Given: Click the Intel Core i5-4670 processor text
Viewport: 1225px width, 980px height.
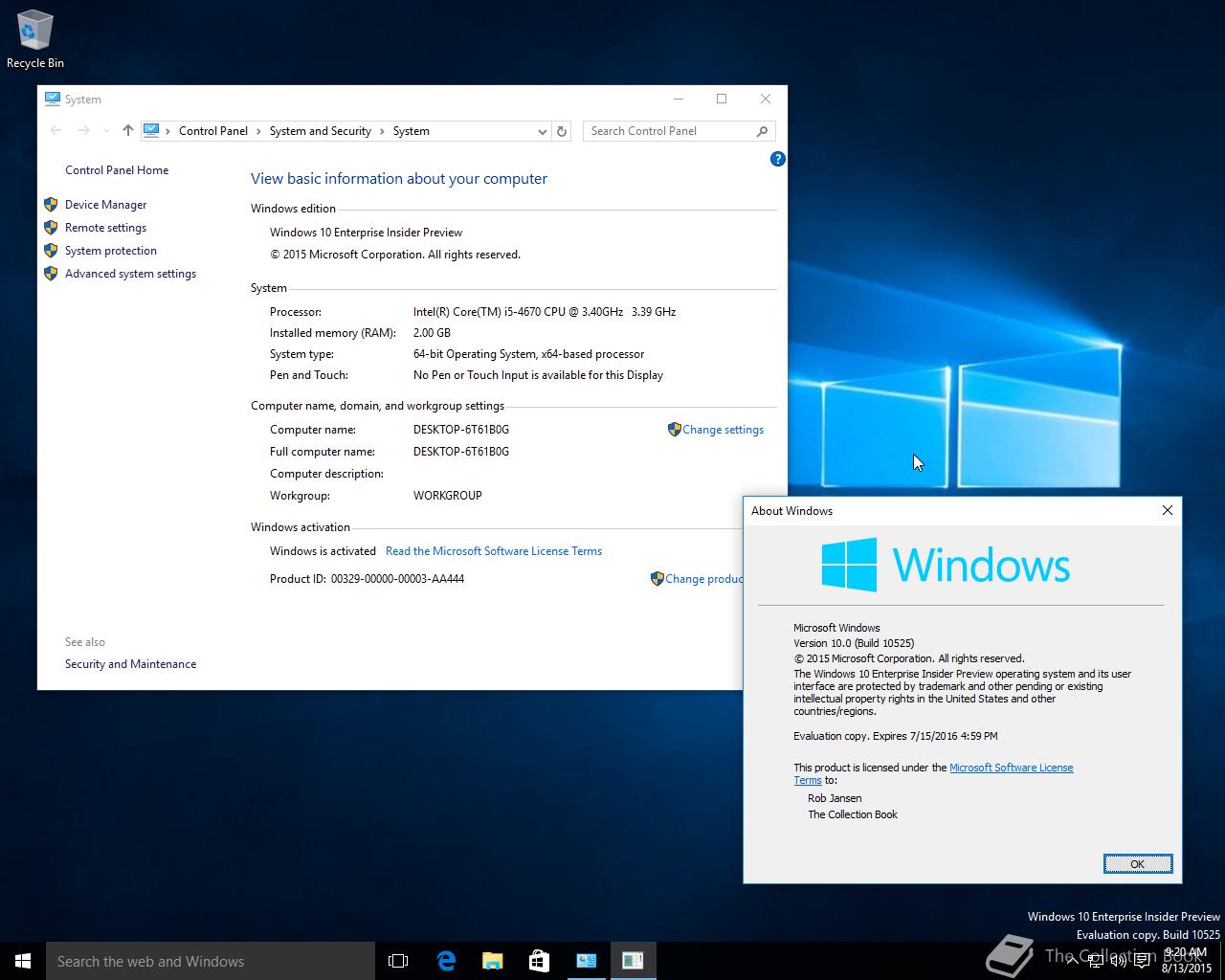Looking at the screenshot, I should [545, 312].
